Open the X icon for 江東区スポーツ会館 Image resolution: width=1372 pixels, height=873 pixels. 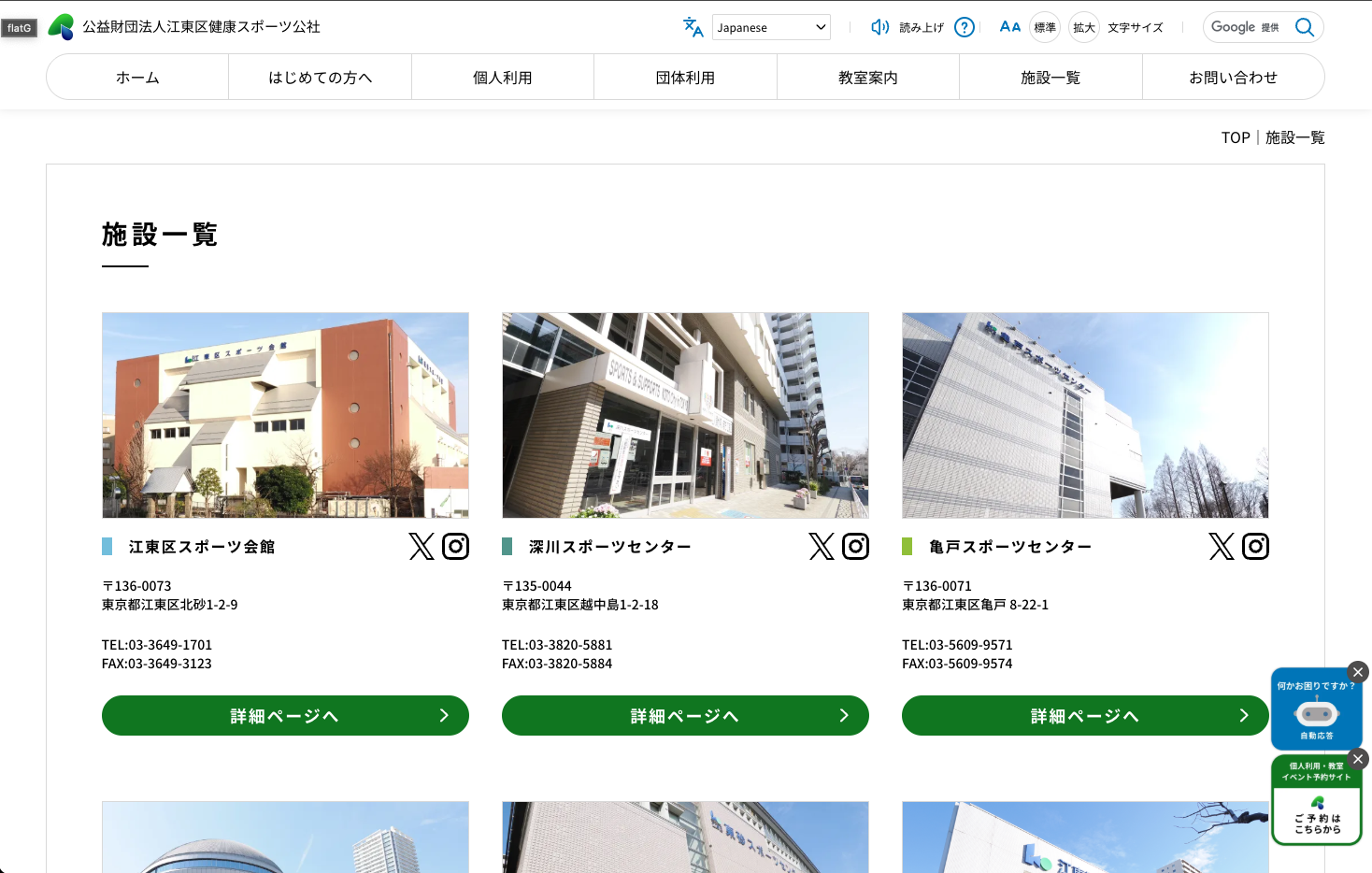point(422,546)
